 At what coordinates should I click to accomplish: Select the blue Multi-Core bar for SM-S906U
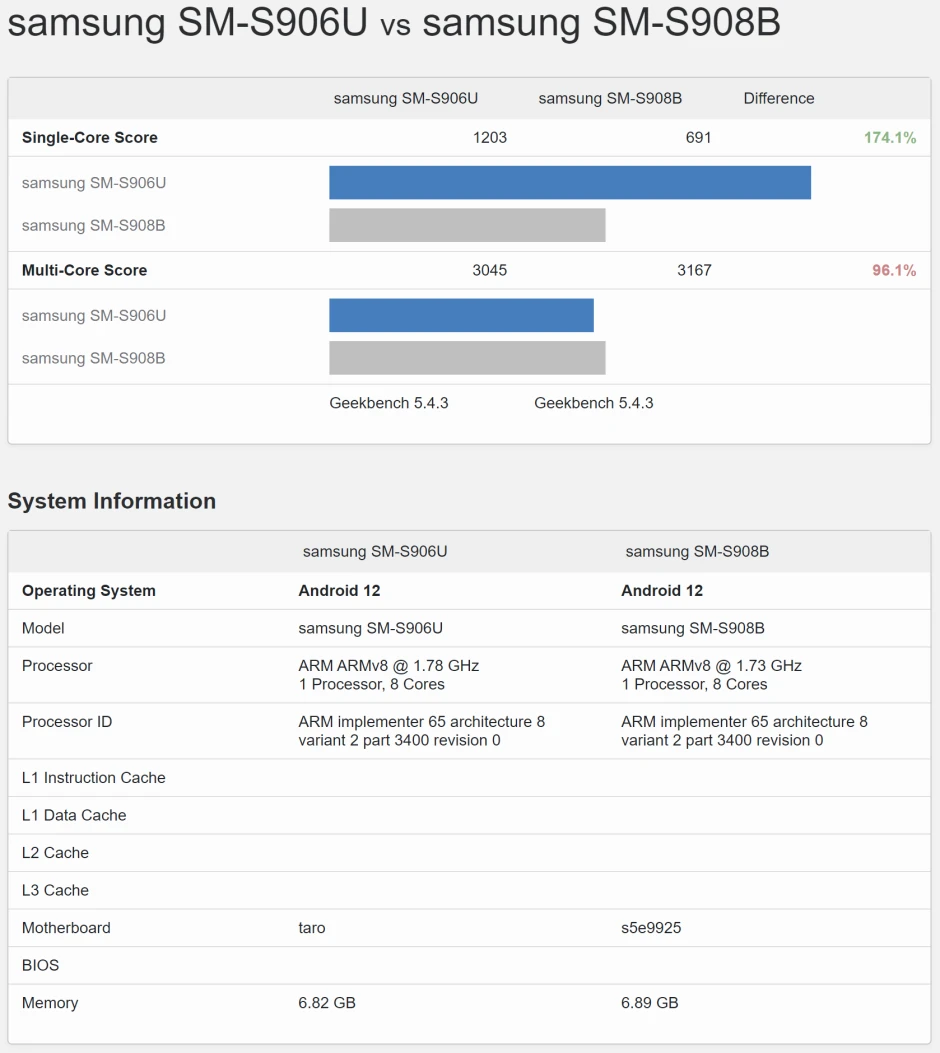click(461, 315)
